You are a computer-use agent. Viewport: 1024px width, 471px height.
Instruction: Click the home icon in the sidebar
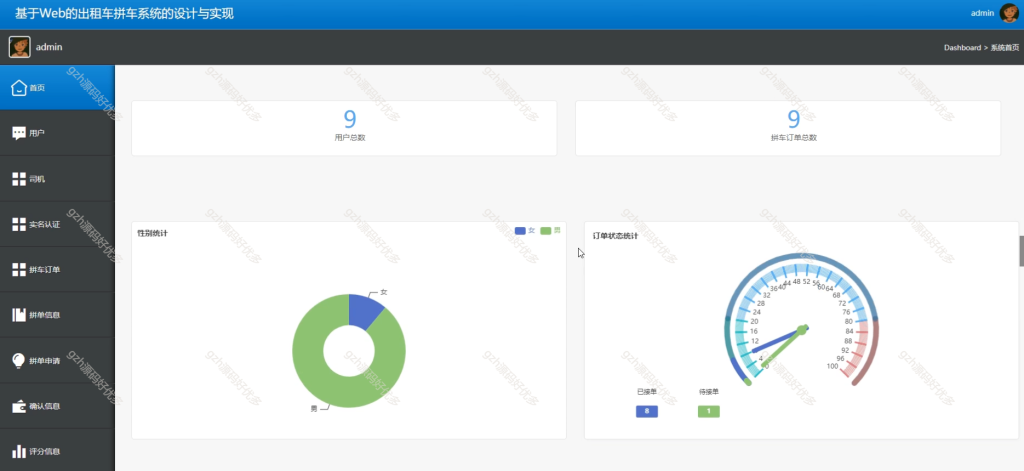pyautogui.click(x=19, y=88)
